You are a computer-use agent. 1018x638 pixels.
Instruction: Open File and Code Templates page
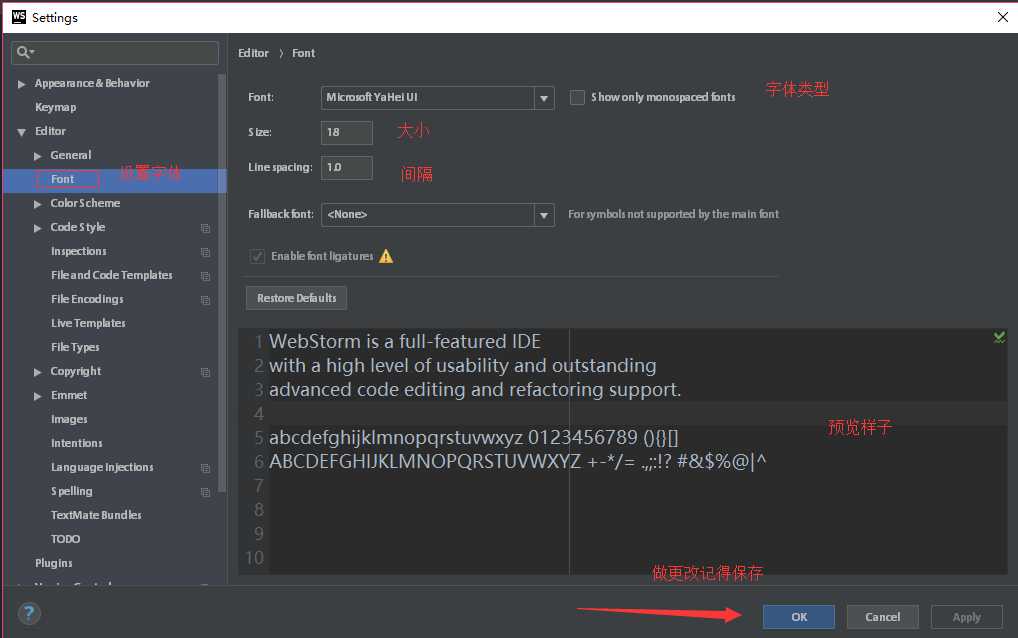pos(112,275)
